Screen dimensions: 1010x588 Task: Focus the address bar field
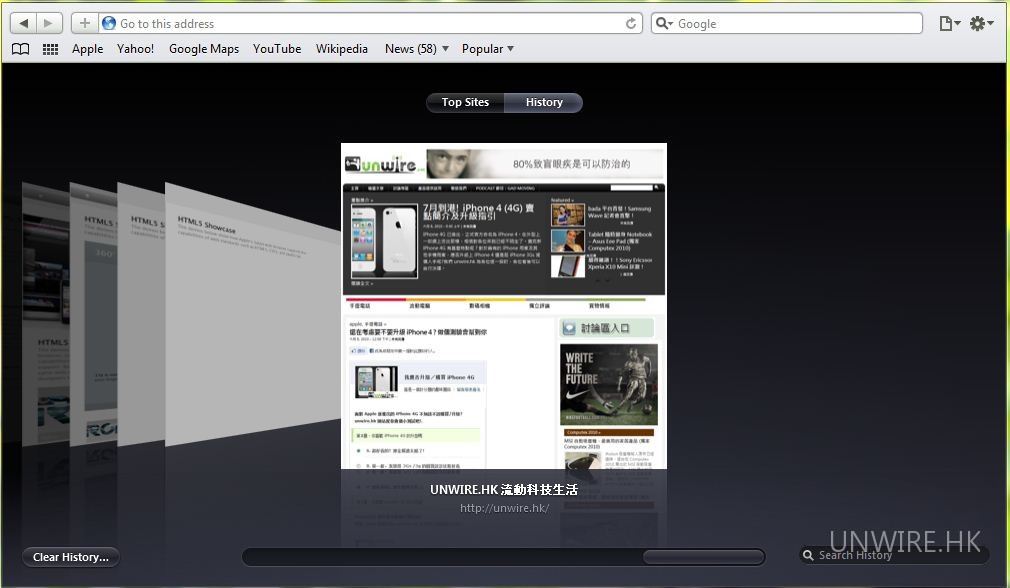point(370,24)
